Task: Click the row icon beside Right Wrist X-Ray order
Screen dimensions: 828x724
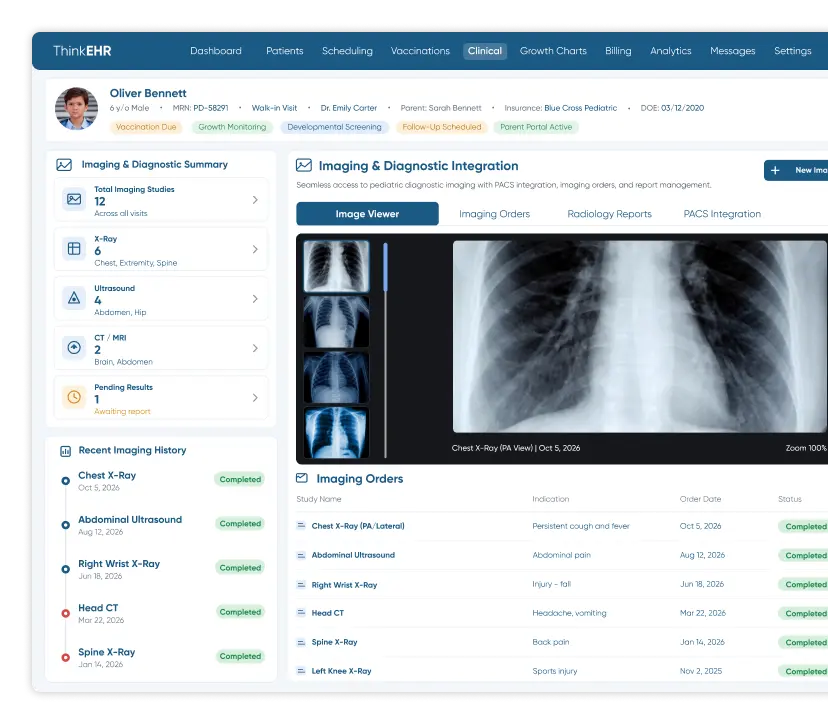Action: pyautogui.click(x=301, y=585)
